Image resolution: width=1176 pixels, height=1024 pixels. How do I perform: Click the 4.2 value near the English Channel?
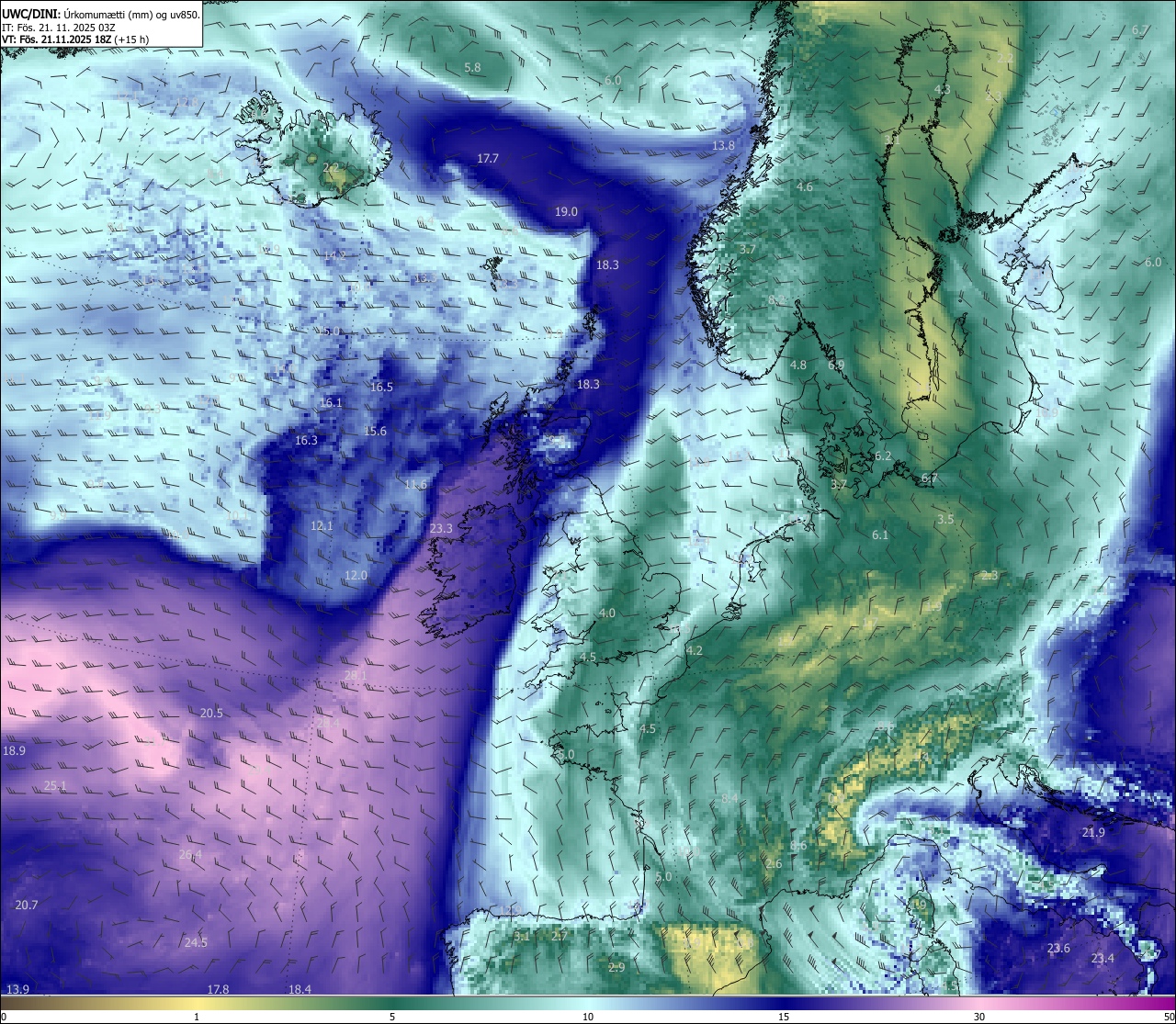(x=695, y=651)
